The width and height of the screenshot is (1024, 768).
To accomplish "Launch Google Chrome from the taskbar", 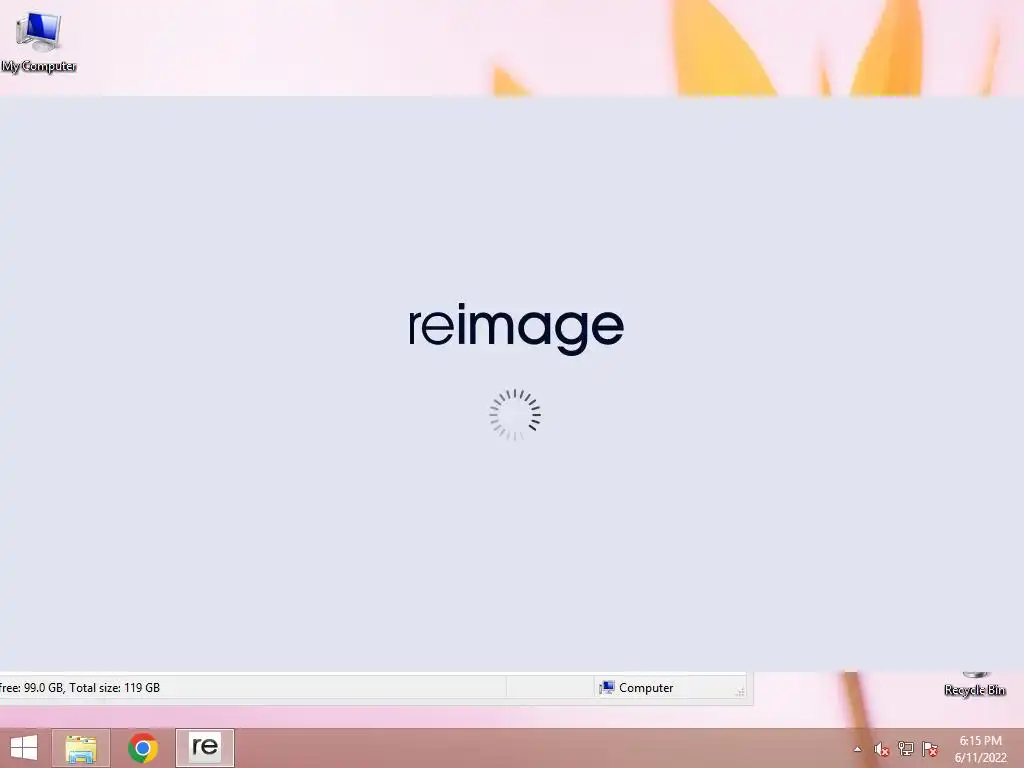I will pyautogui.click(x=142, y=748).
